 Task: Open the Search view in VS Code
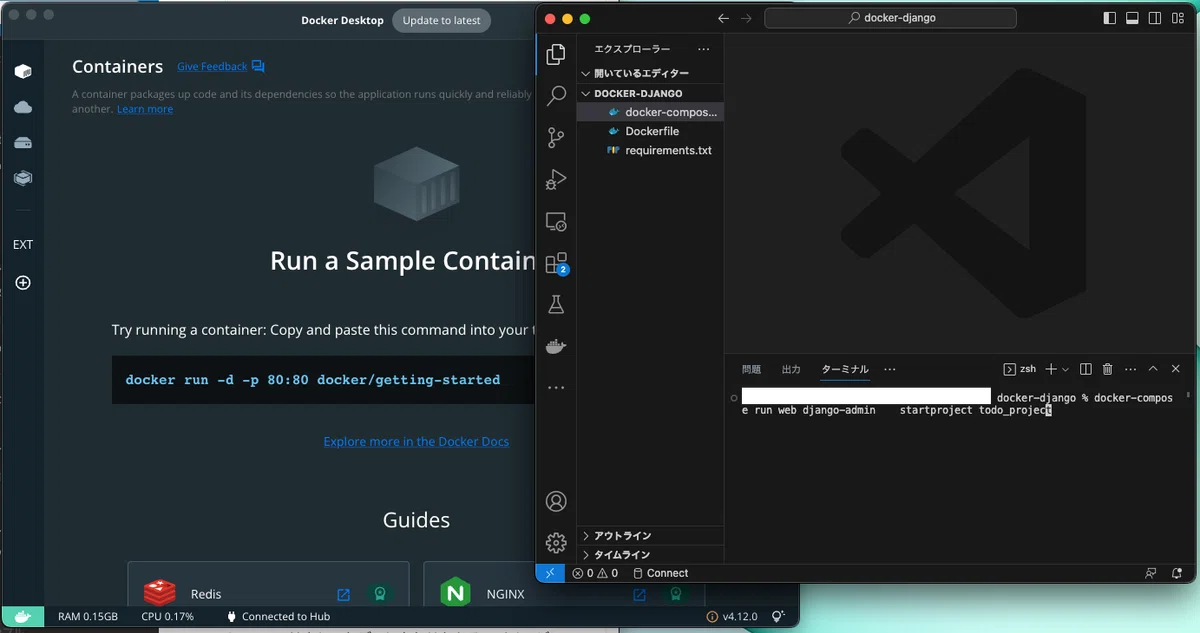556,96
